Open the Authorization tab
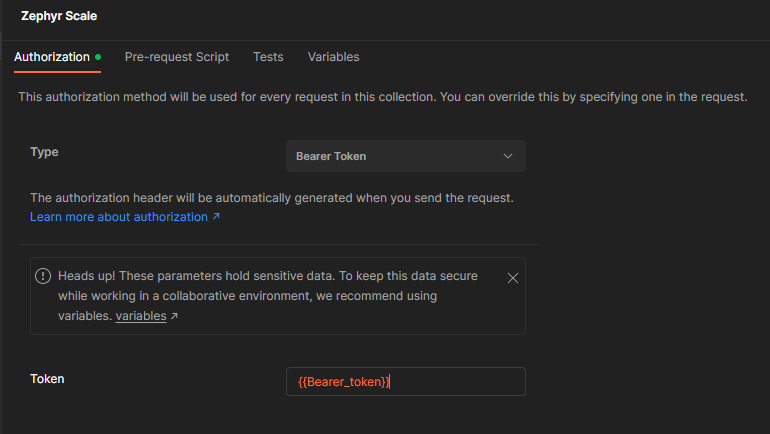The image size is (770, 434). coord(51,57)
